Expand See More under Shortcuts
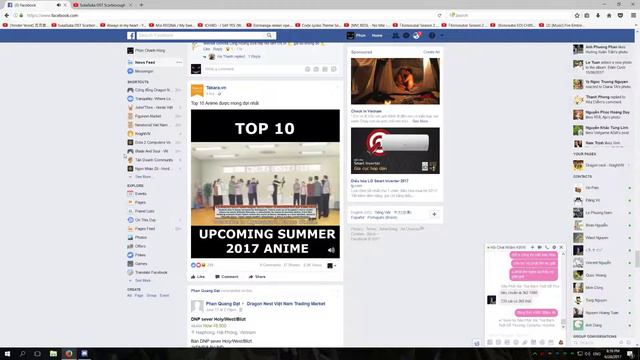The height and width of the screenshot is (360, 640). pos(143,177)
